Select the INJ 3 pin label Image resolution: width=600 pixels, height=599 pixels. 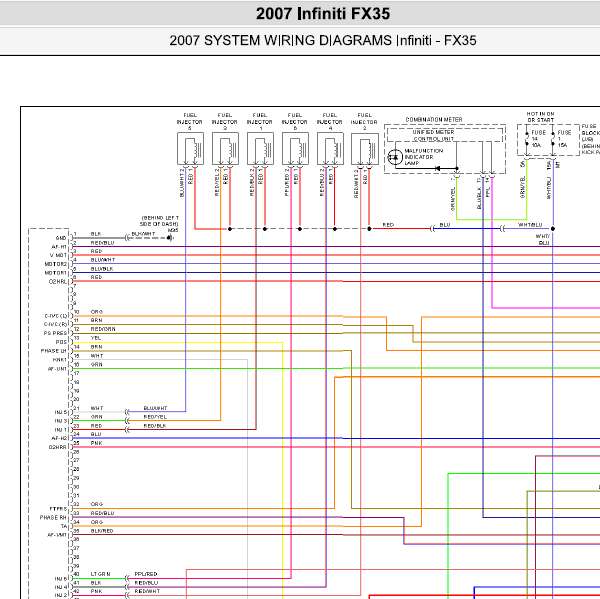[x=60, y=421]
